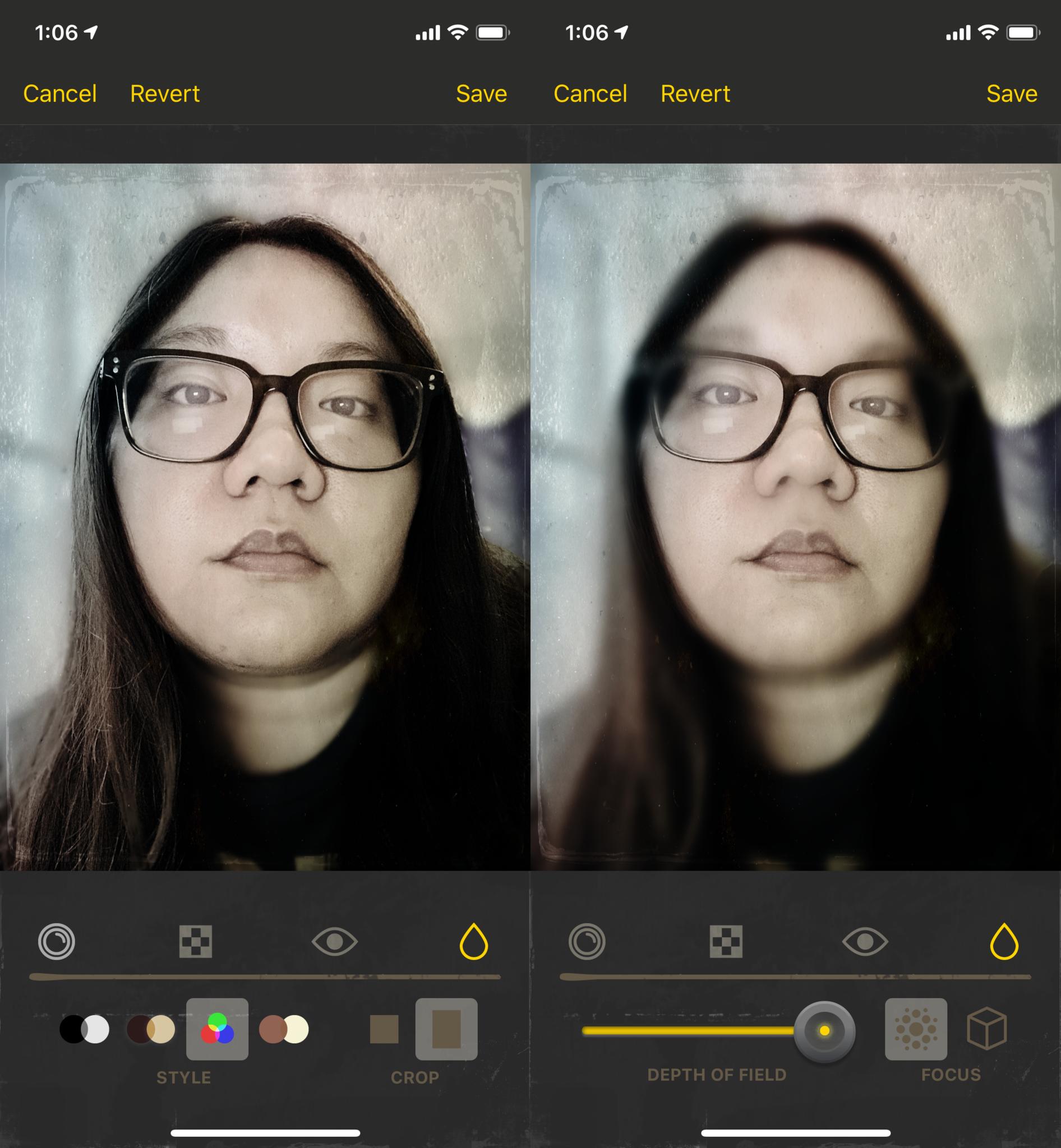Viewport: 1061px width, 1148px height.
Task: Select the 3D cube focus mode
Action: click(x=986, y=1029)
